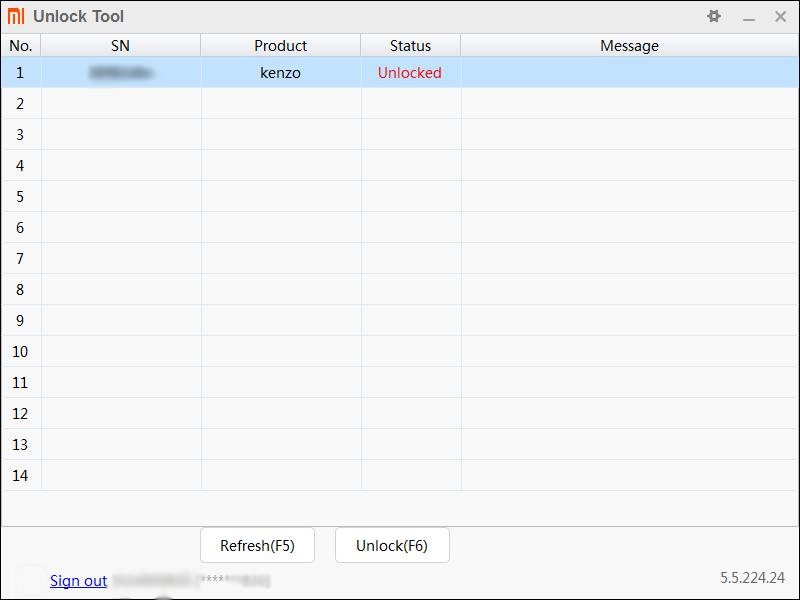Screen dimensions: 800x600
Task: Click the red Unlocked status text
Action: coord(410,72)
